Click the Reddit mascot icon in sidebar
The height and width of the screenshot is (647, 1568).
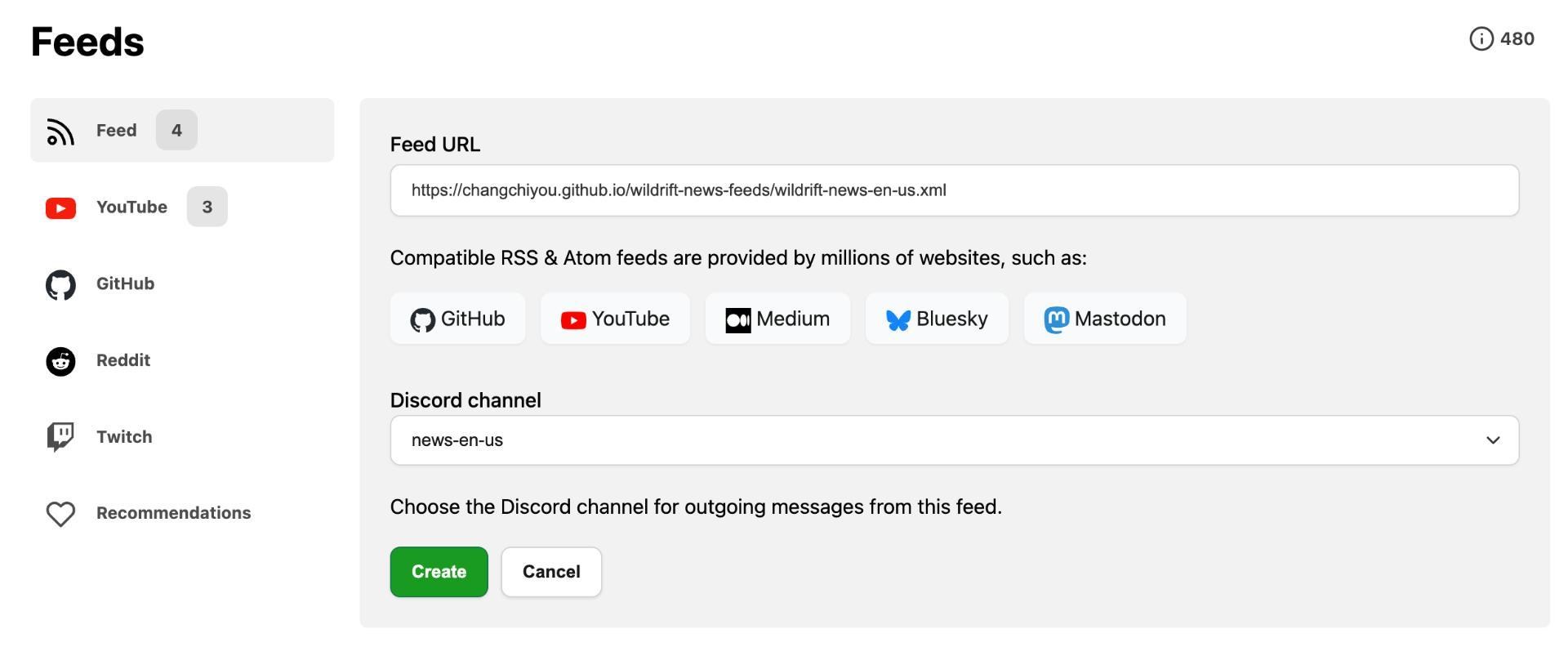[60, 361]
